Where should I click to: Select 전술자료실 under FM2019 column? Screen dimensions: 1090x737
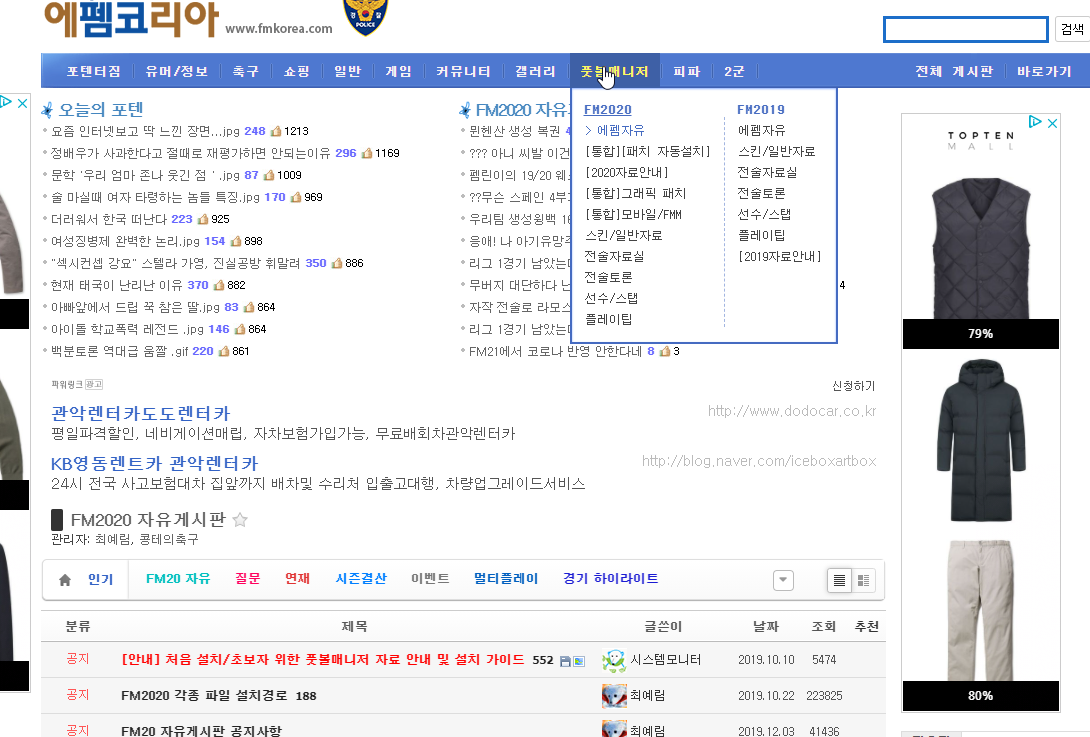(767, 172)
